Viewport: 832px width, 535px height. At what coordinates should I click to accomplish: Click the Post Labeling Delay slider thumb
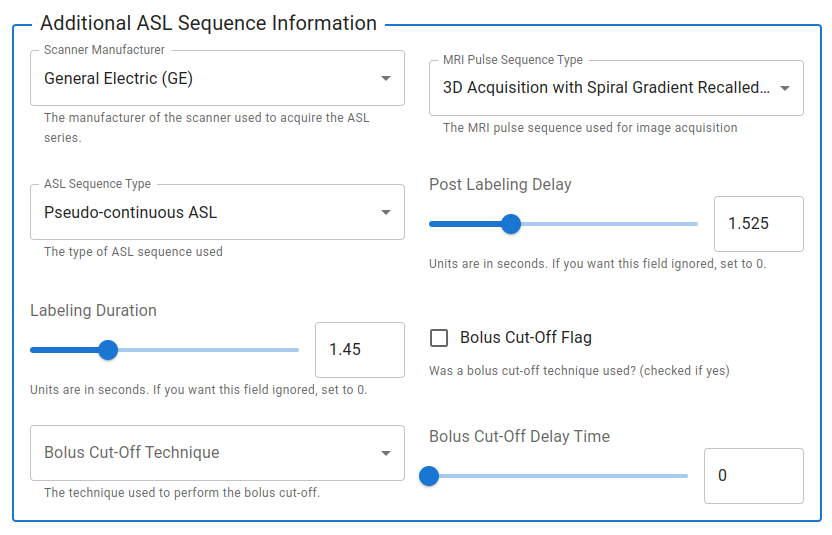pyautogui.click(x=511, y=224)
